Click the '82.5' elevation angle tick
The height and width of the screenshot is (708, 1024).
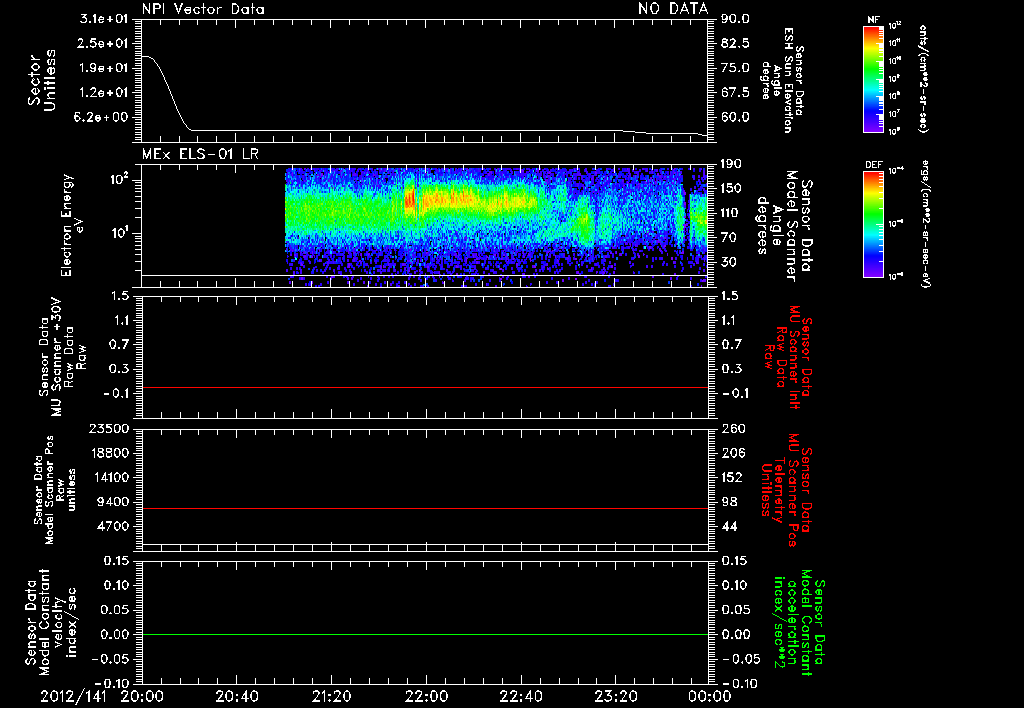pos(735,43)
